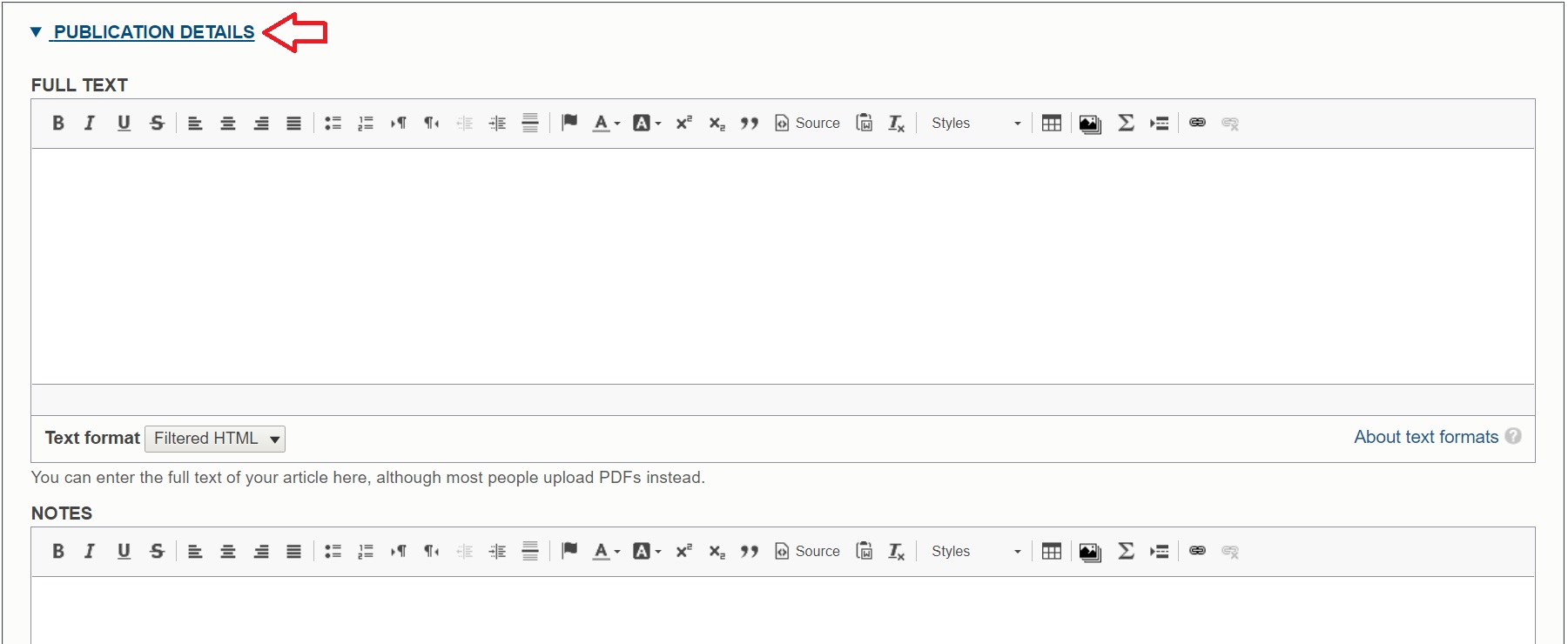The width and height of the screenshot is (1568, 644).
Task: Click Remove Format in the Full Text toolbar
Action: click(896, 124)
